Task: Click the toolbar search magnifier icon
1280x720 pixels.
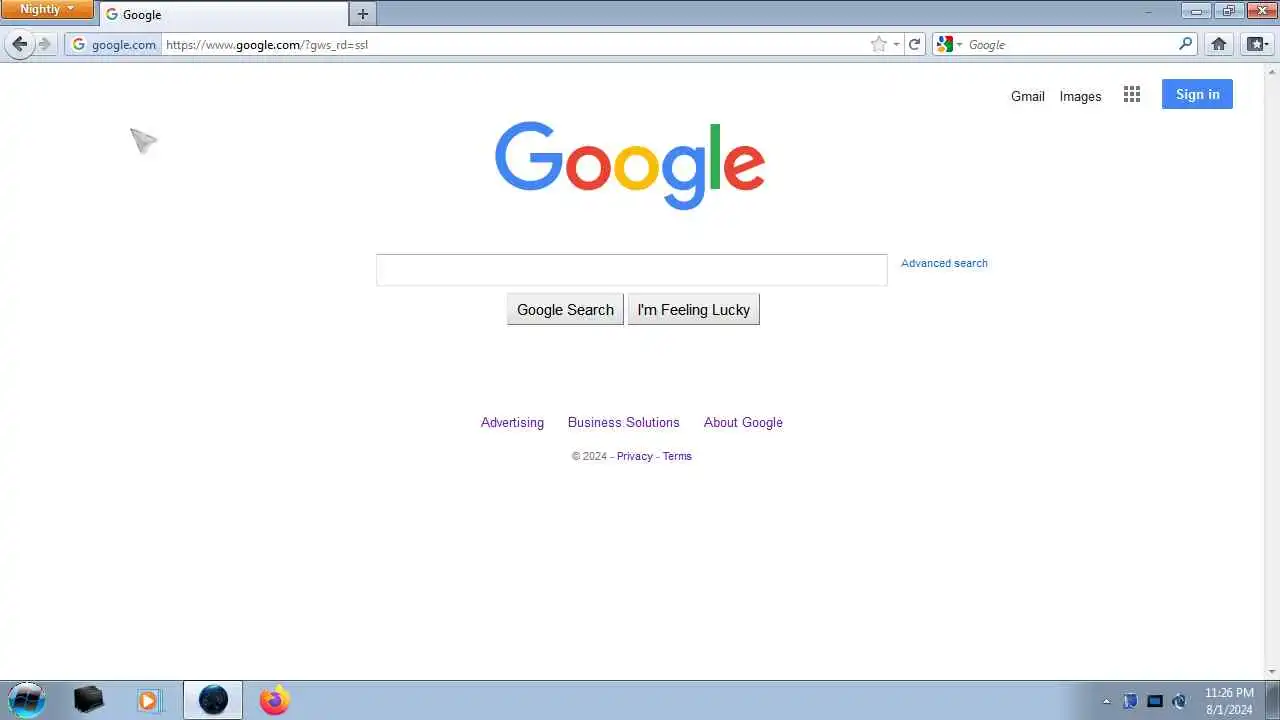Action: (1186, 44)
